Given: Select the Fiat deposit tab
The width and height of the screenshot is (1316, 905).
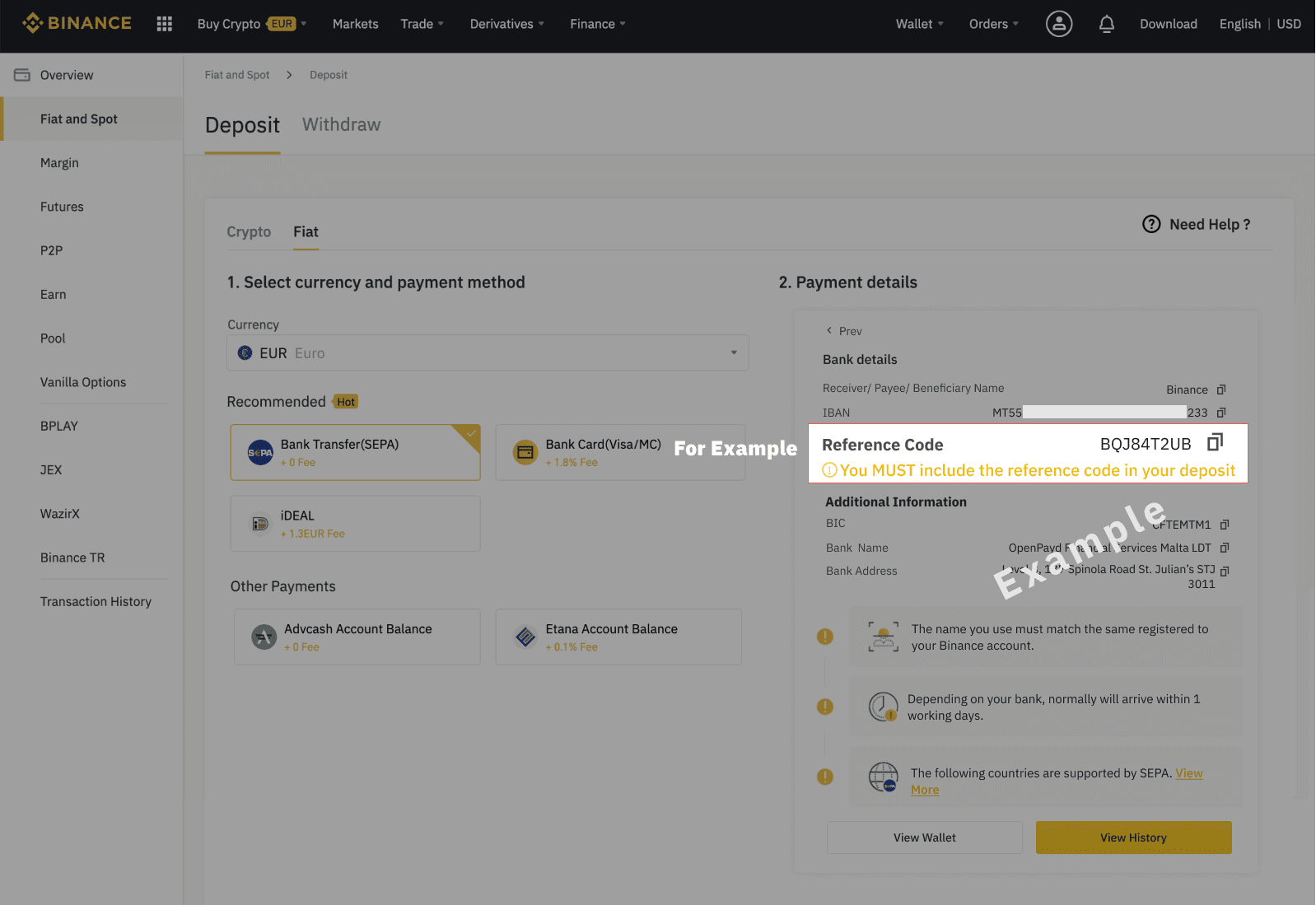Looking at the screenshot, I should [x=306, y=232].
